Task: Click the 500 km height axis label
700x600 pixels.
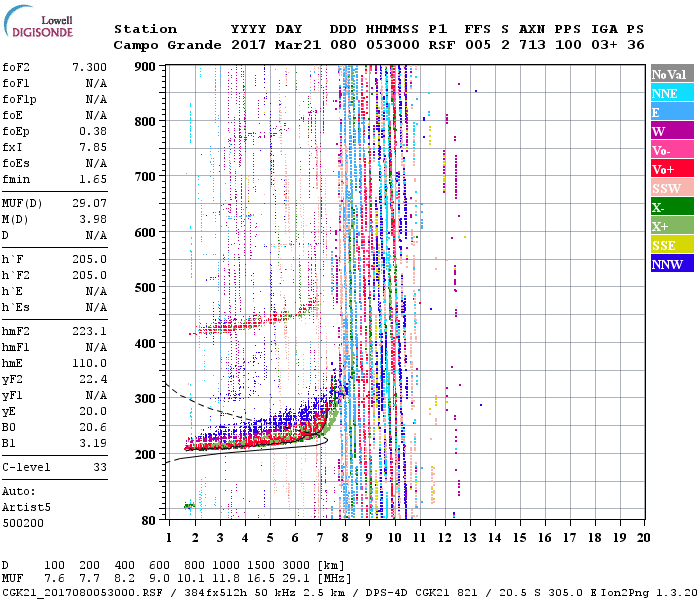Action: tap(146, 288)
